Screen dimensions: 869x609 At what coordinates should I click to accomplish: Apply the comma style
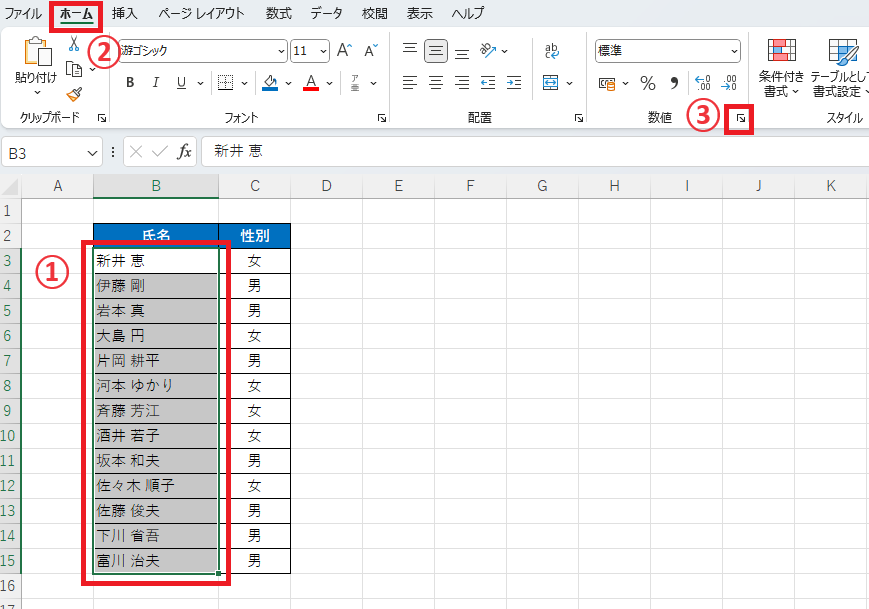674,83
